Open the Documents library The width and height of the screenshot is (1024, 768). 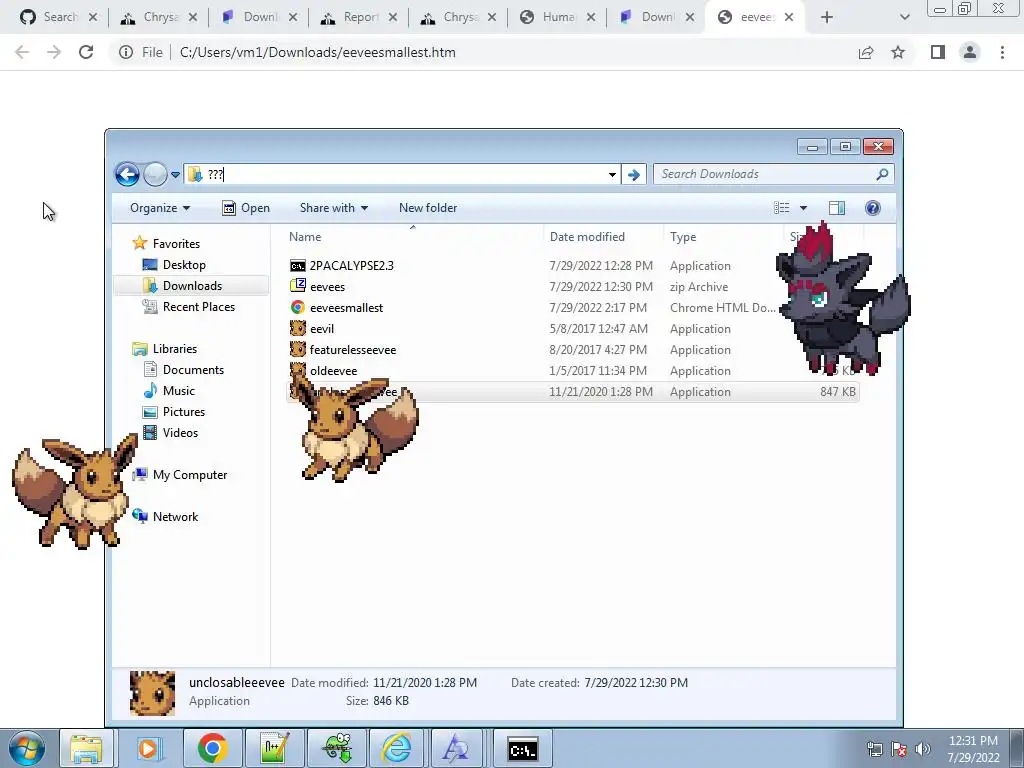click(x=193, y=370)
